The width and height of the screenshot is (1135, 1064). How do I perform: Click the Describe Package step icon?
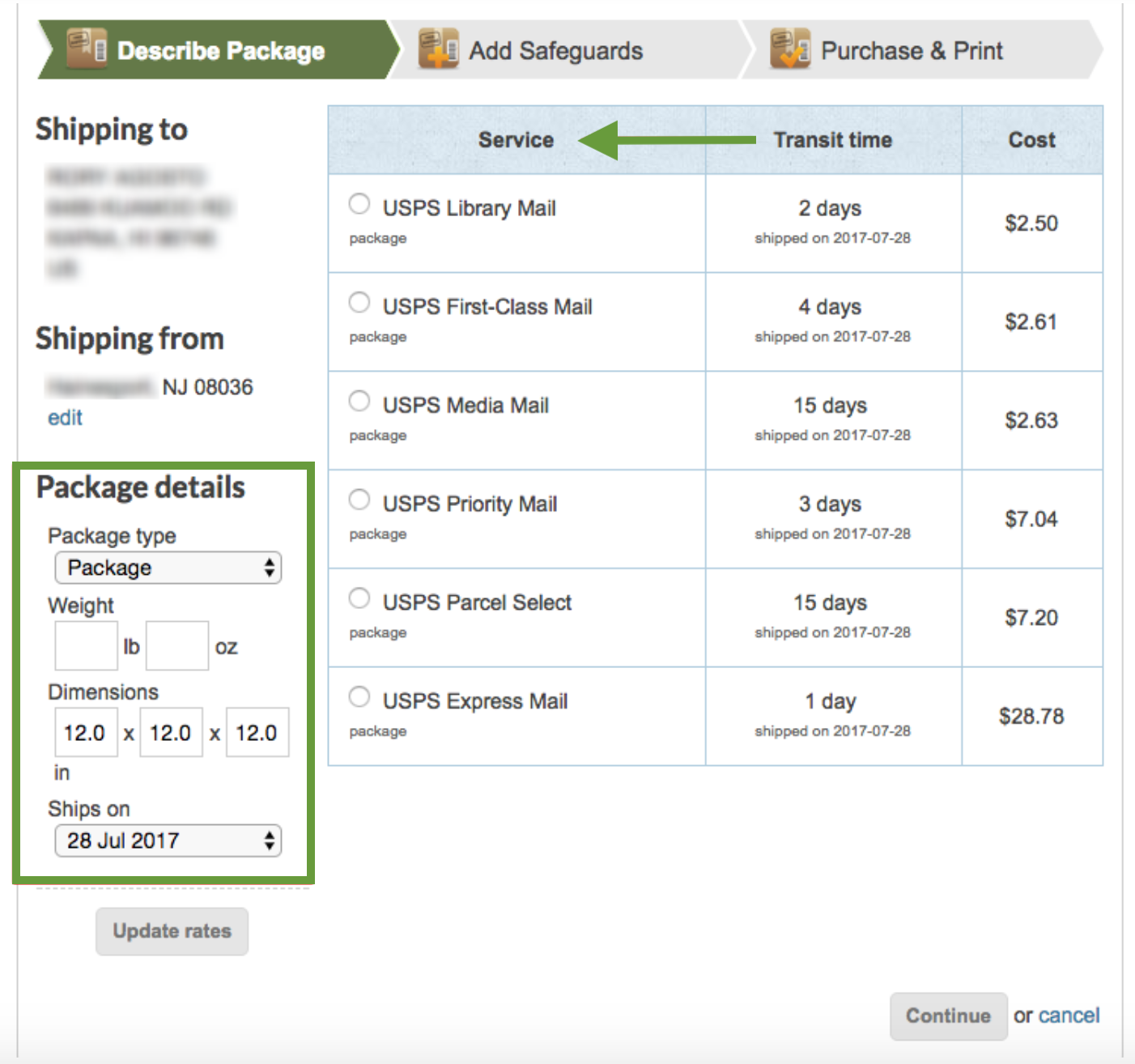(x=87, y=49)
